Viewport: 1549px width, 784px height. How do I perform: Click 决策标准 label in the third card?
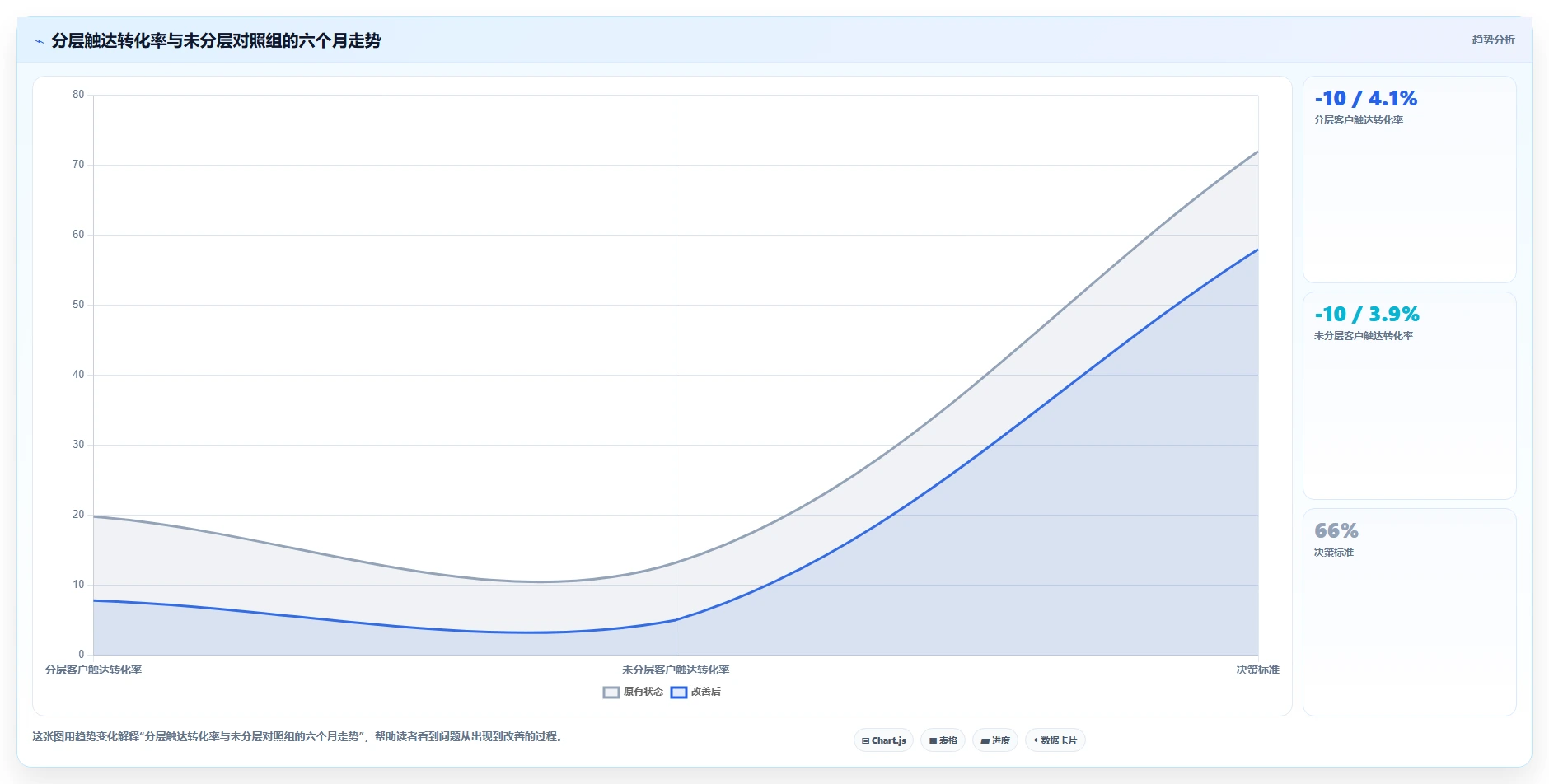pyautogui.click(x=1333, y=553)
